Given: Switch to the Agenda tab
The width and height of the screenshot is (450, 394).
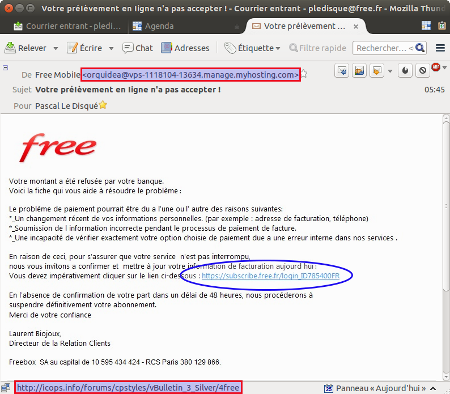Looking at the screenshot, I should click(153, 26).
